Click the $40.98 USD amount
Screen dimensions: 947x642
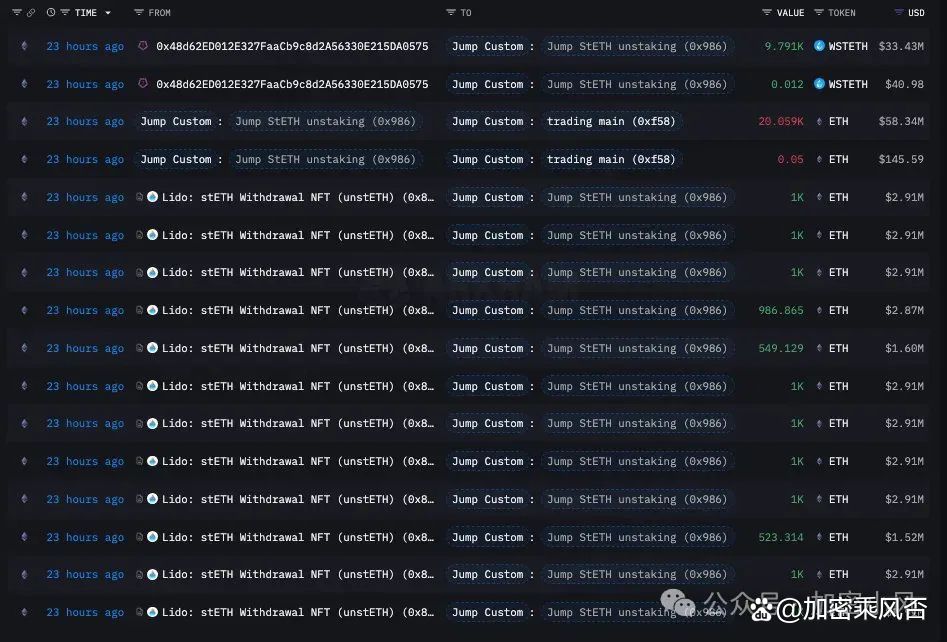pos(904,85)
